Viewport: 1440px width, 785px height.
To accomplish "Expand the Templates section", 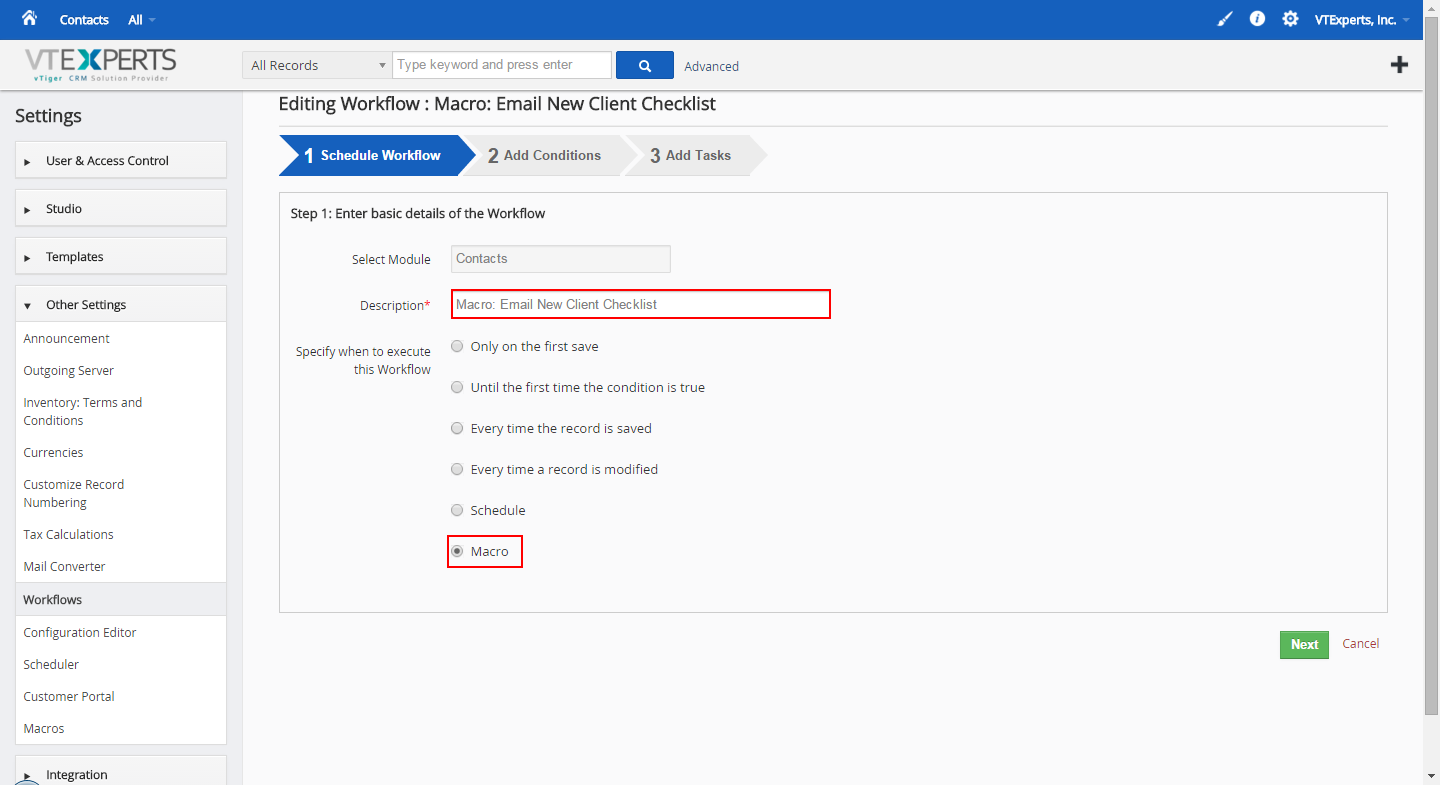I will coord(121,256).
